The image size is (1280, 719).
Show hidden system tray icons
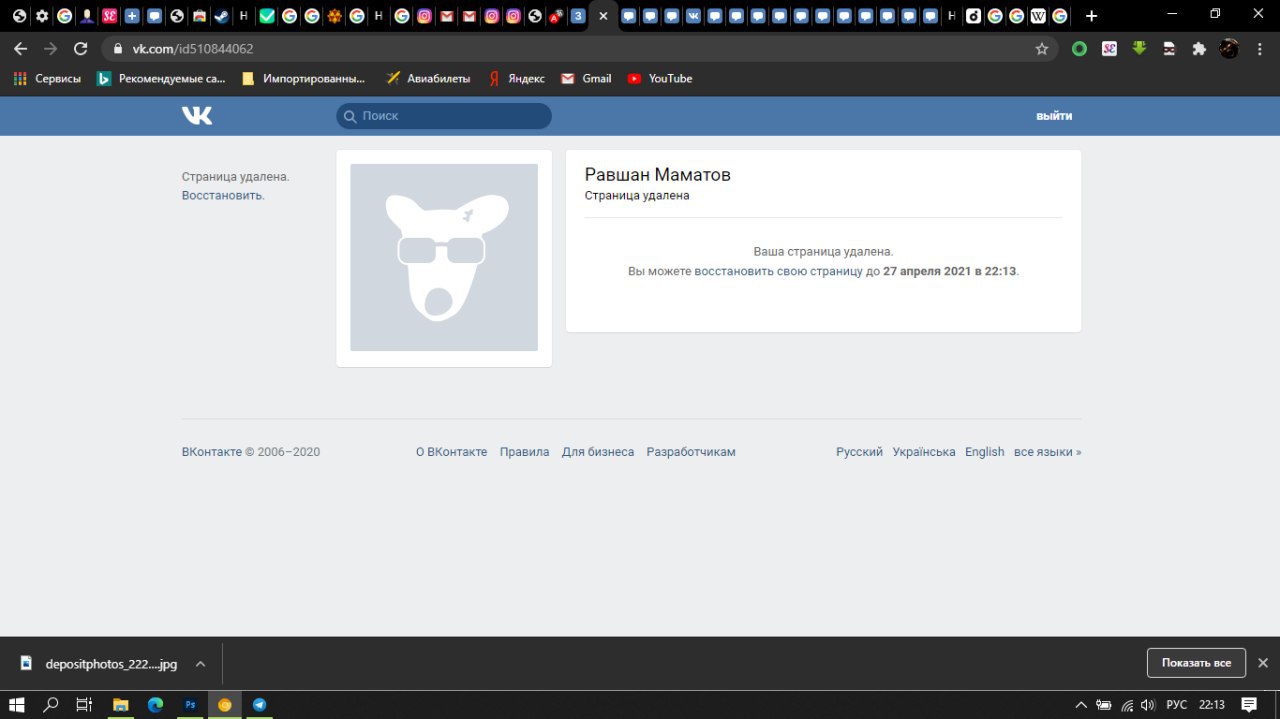(x=1081, y=705)
